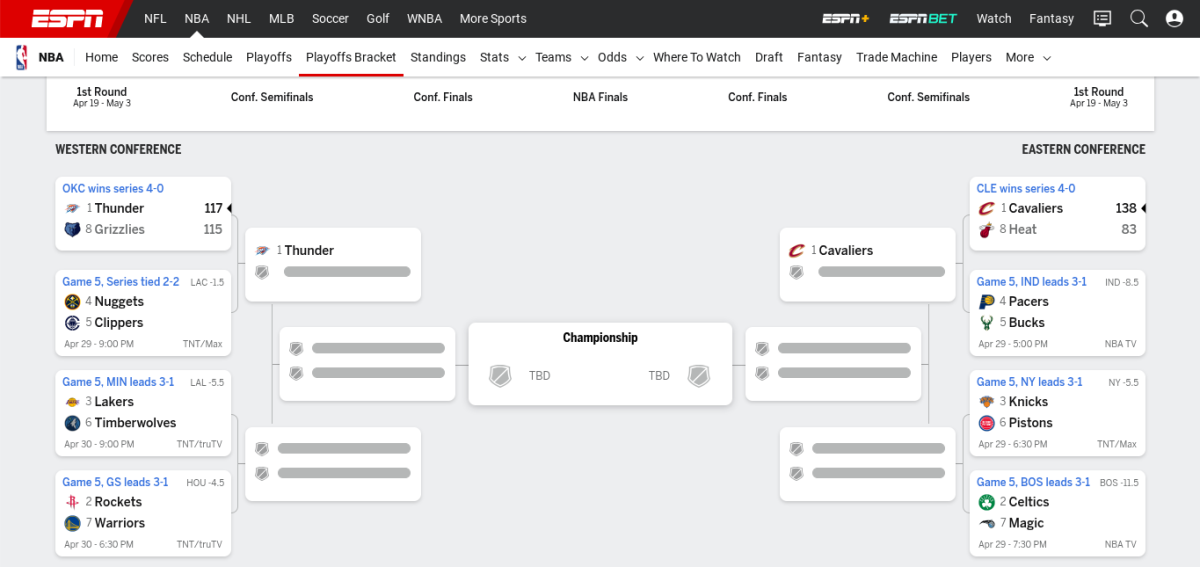1200x567 pixels.
Task: Open the Fantasy link in top header
Action: (1051, 18)
